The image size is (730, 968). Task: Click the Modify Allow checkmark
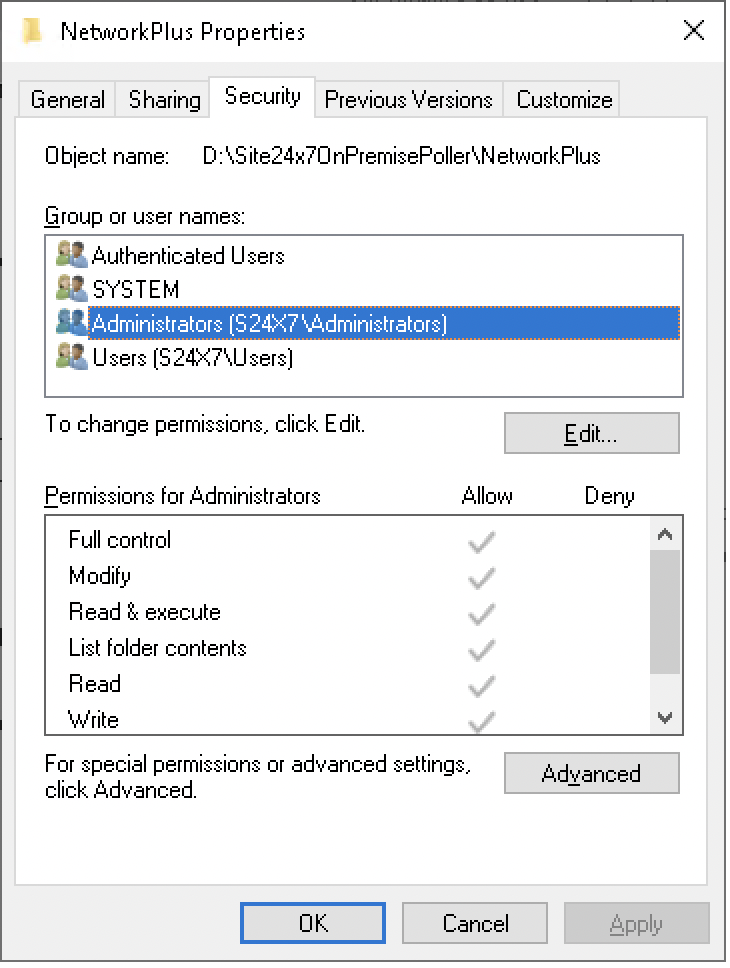[482, 577]
